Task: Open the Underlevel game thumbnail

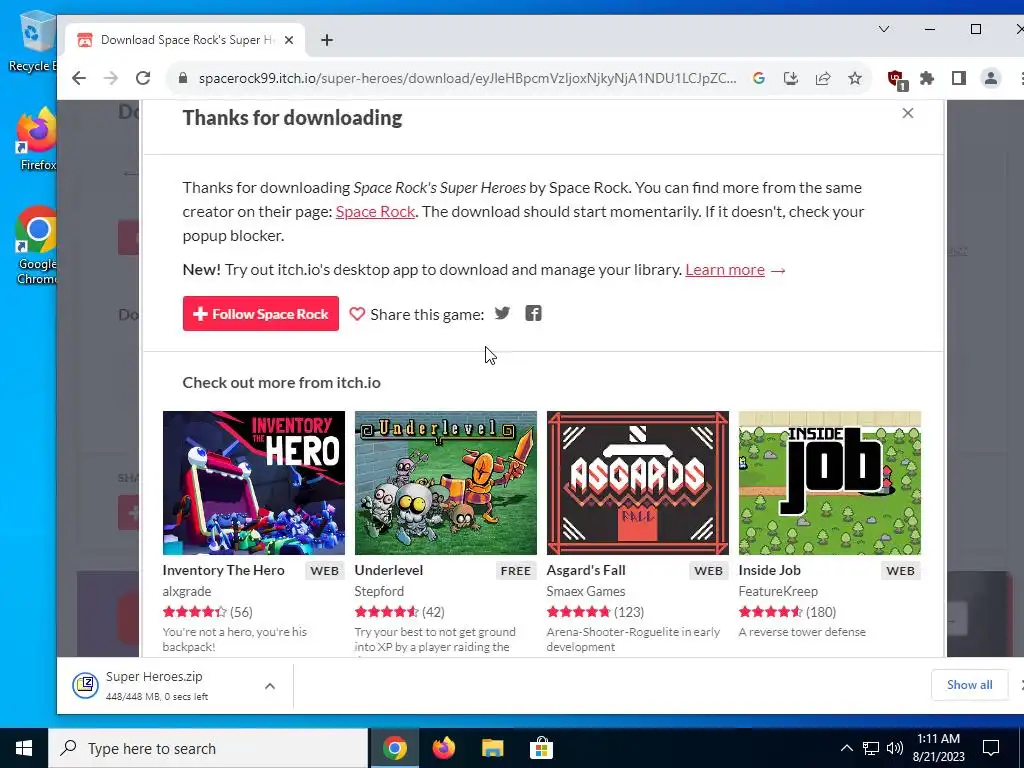Action: tap(445, 483)
